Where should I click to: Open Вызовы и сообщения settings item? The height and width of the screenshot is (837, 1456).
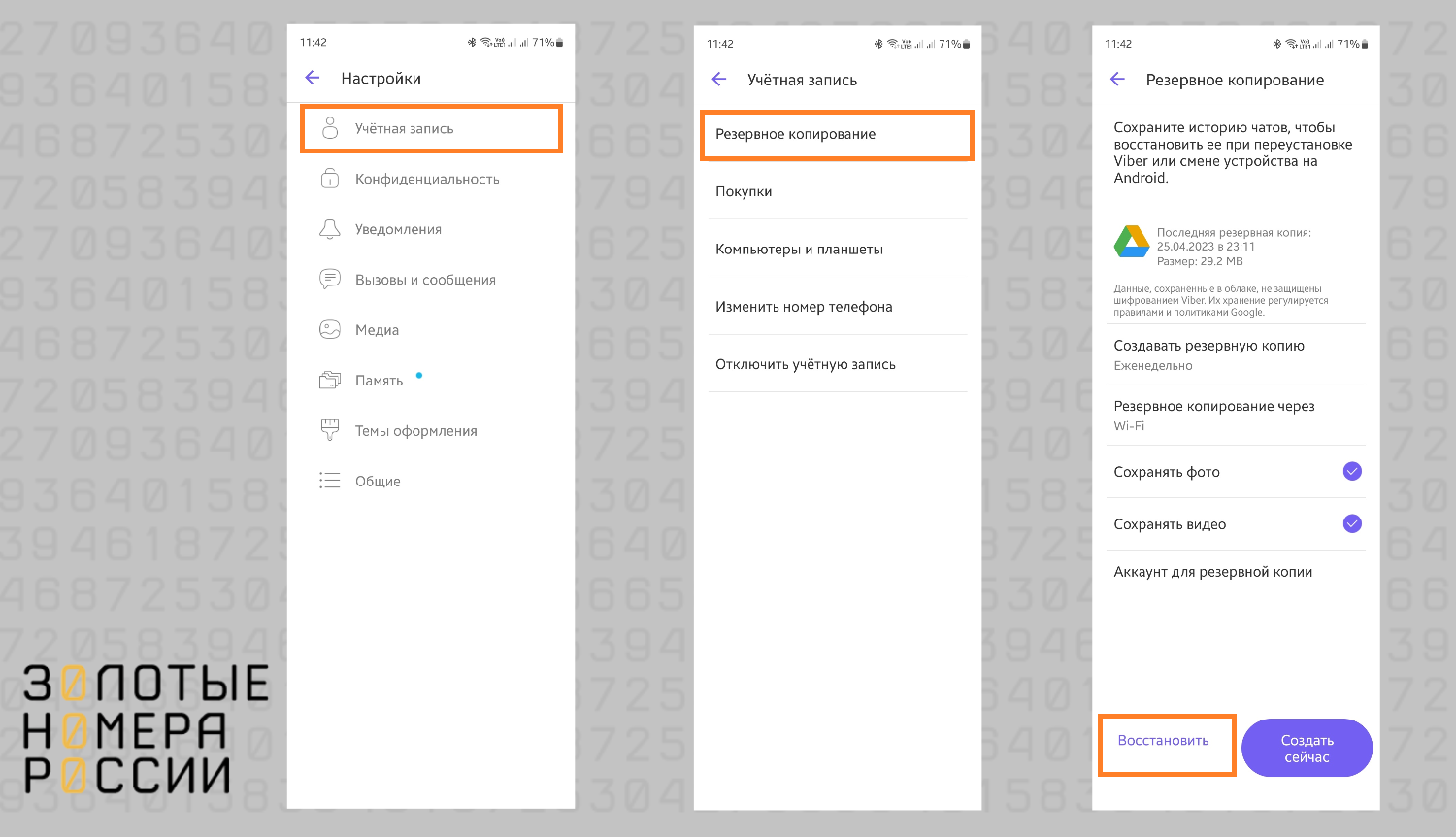click(x=431, y=280)
